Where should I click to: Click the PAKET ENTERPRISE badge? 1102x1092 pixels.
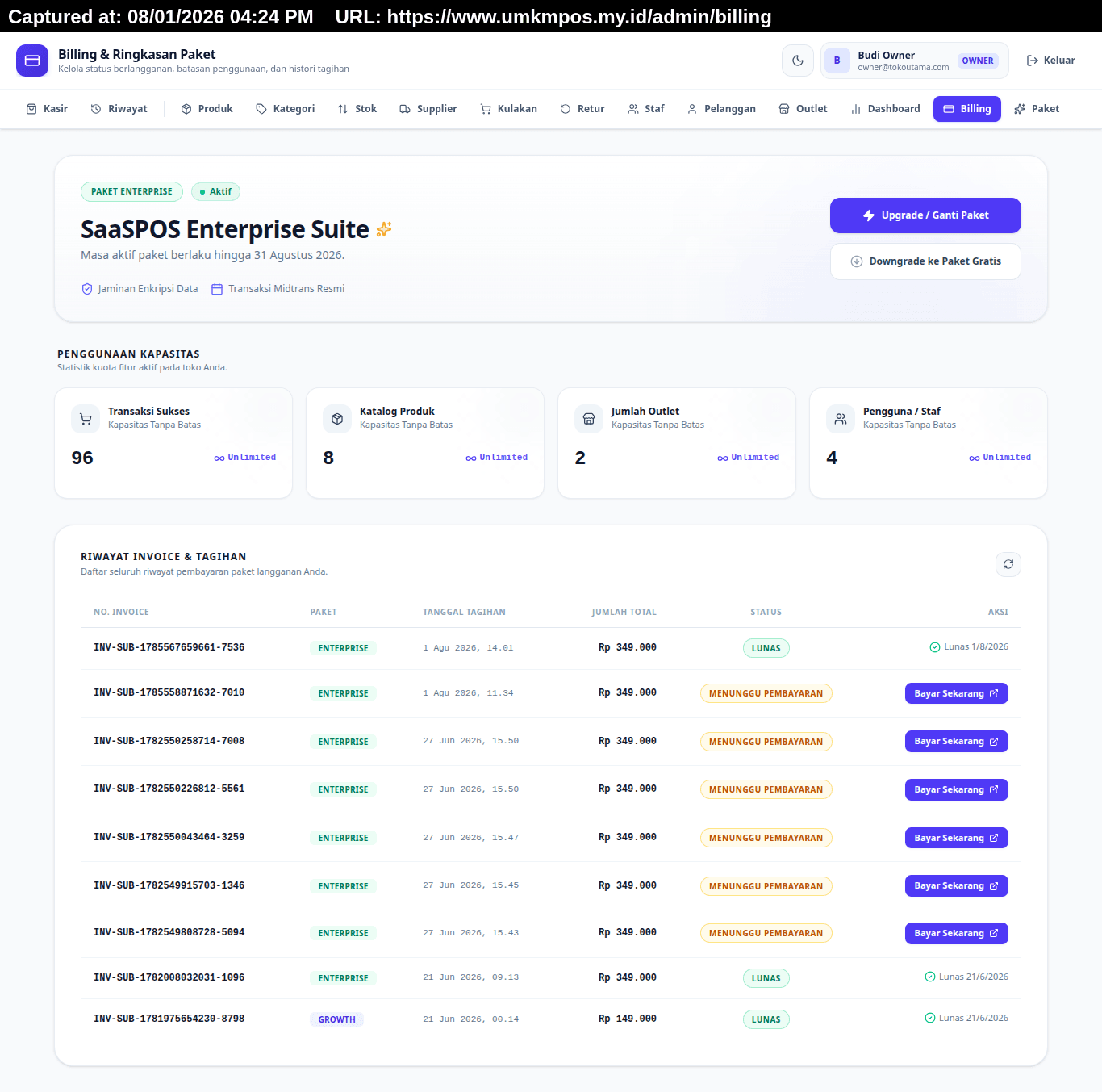(131, 192)
